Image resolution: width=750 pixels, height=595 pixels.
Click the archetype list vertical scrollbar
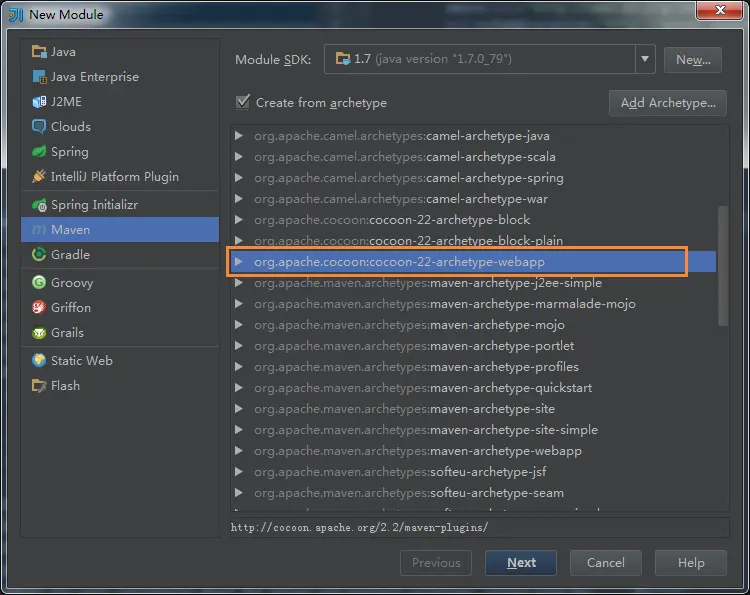723,266
